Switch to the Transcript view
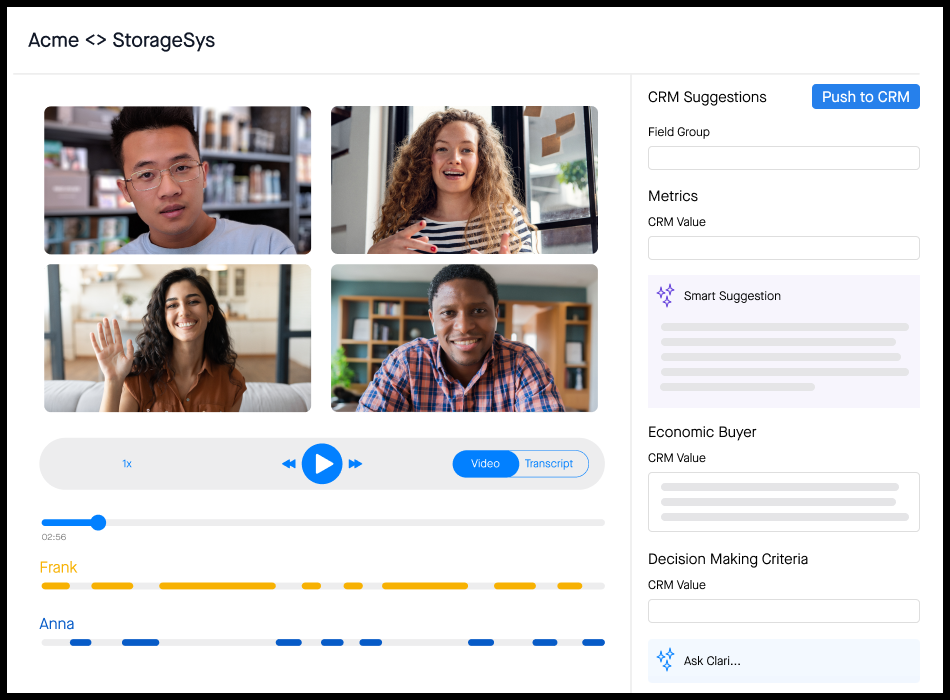This screenshot has width=950, height=700. [550, 464]
